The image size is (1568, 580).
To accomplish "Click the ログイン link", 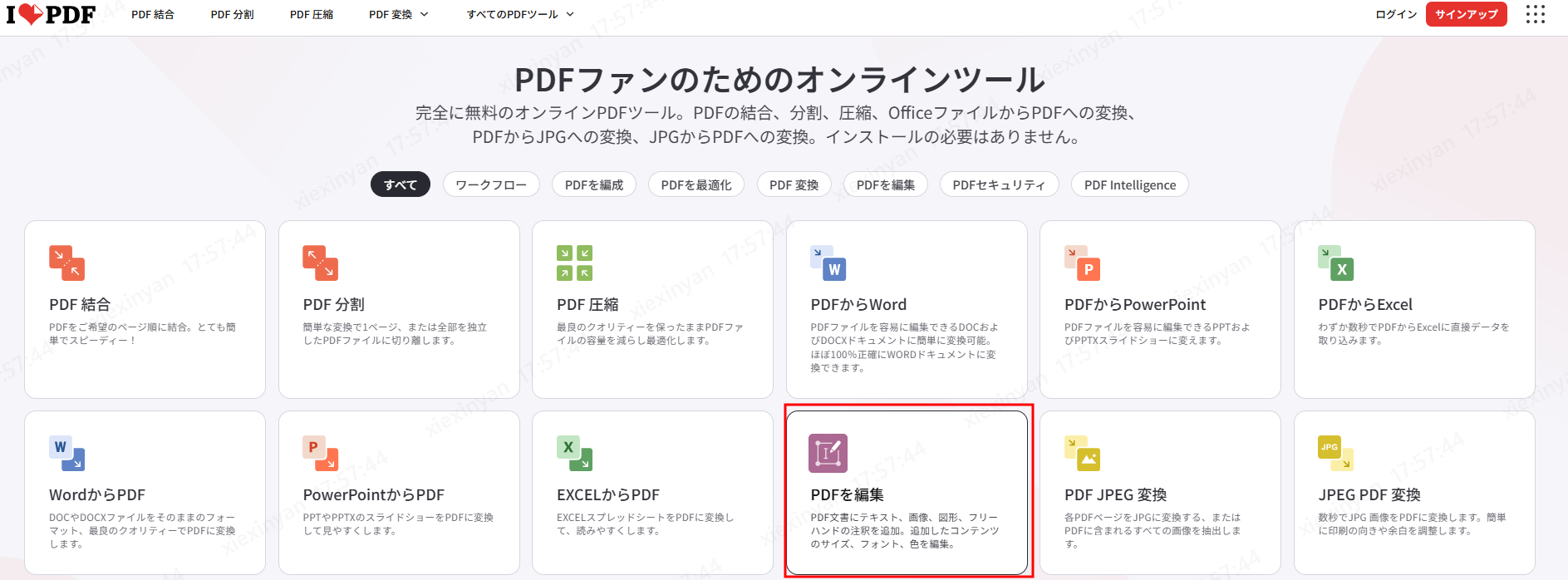I will click(x=1396, y=14).
